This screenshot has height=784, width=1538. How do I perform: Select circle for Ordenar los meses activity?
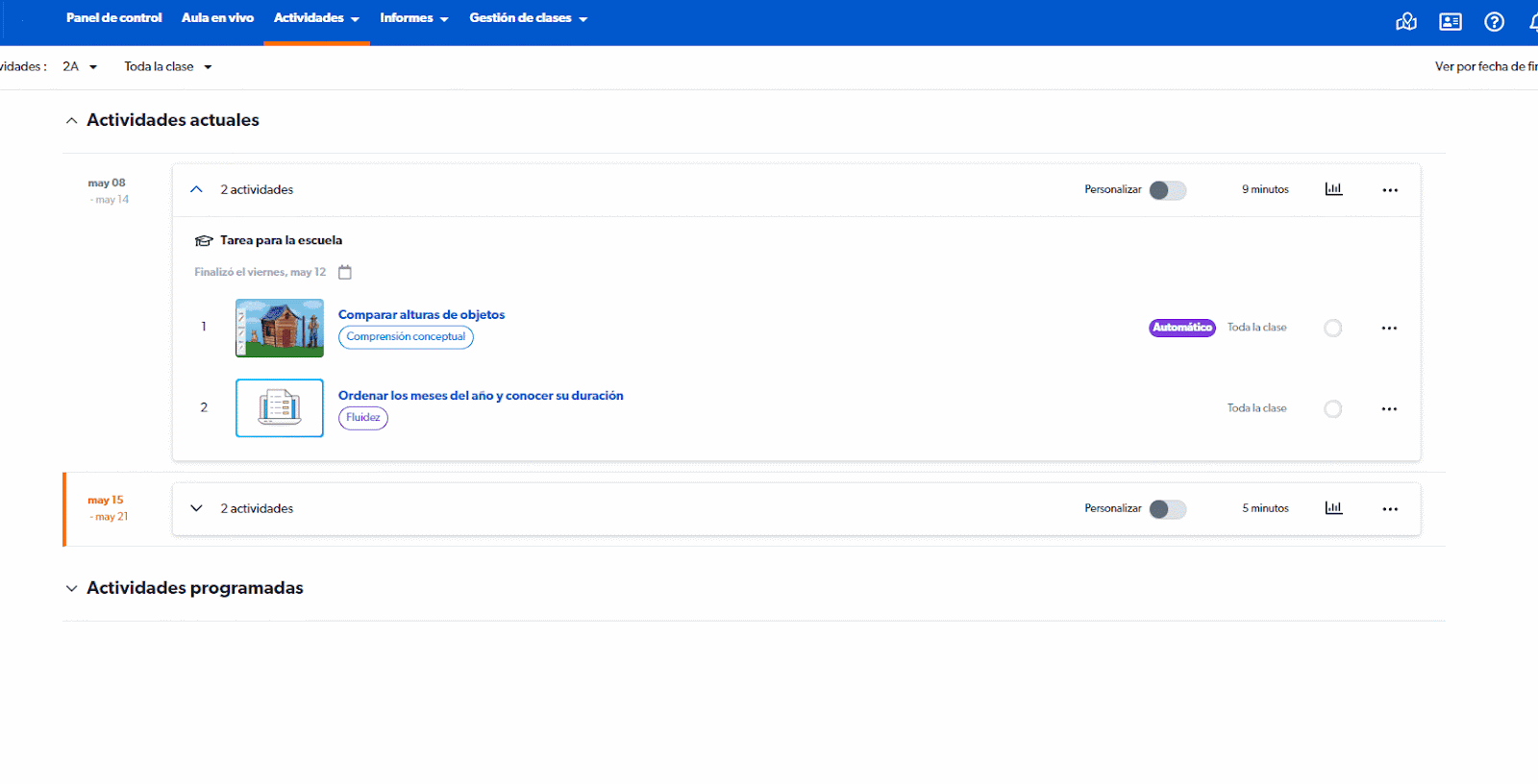click(x=1333, y=409)
